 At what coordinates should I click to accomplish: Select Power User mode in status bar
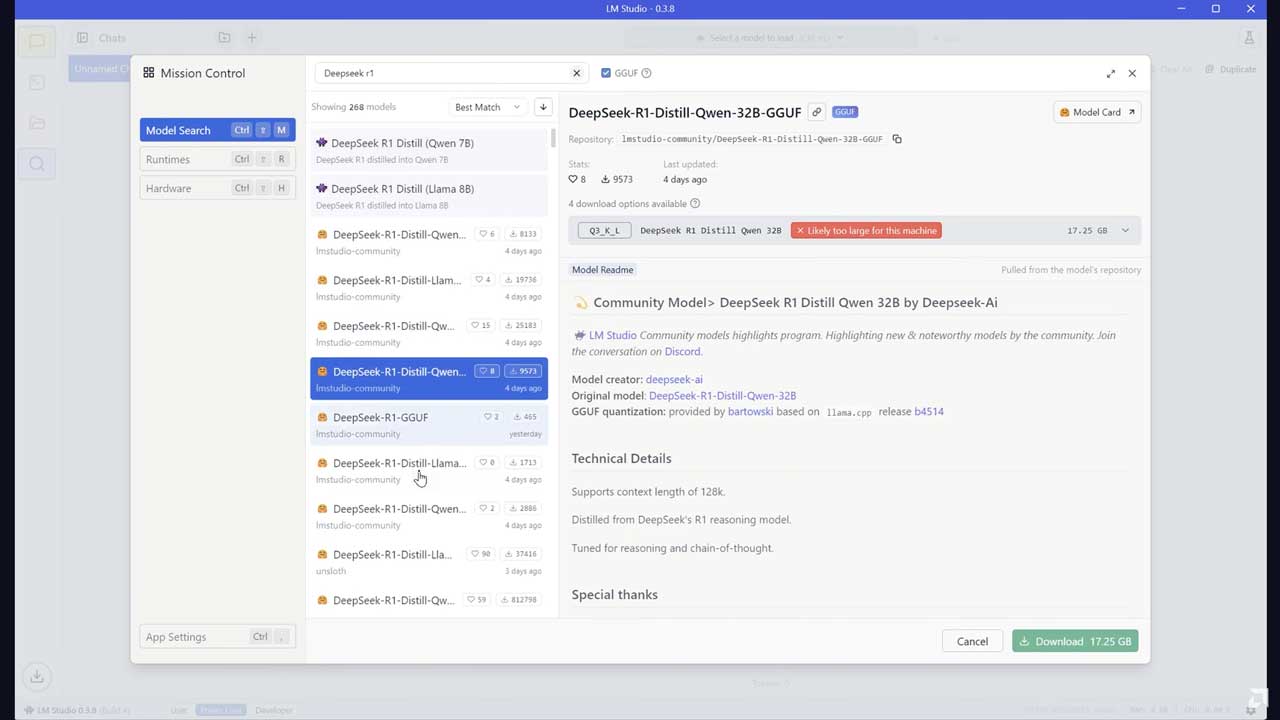pos(220,710)
